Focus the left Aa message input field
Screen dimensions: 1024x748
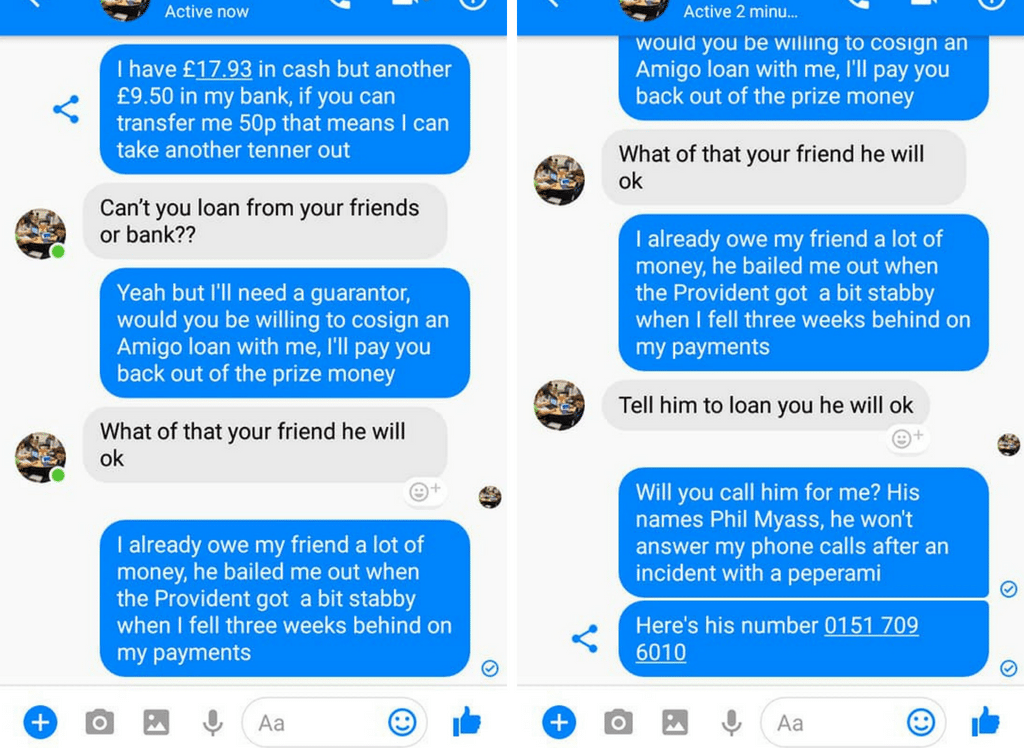(334, 723)
